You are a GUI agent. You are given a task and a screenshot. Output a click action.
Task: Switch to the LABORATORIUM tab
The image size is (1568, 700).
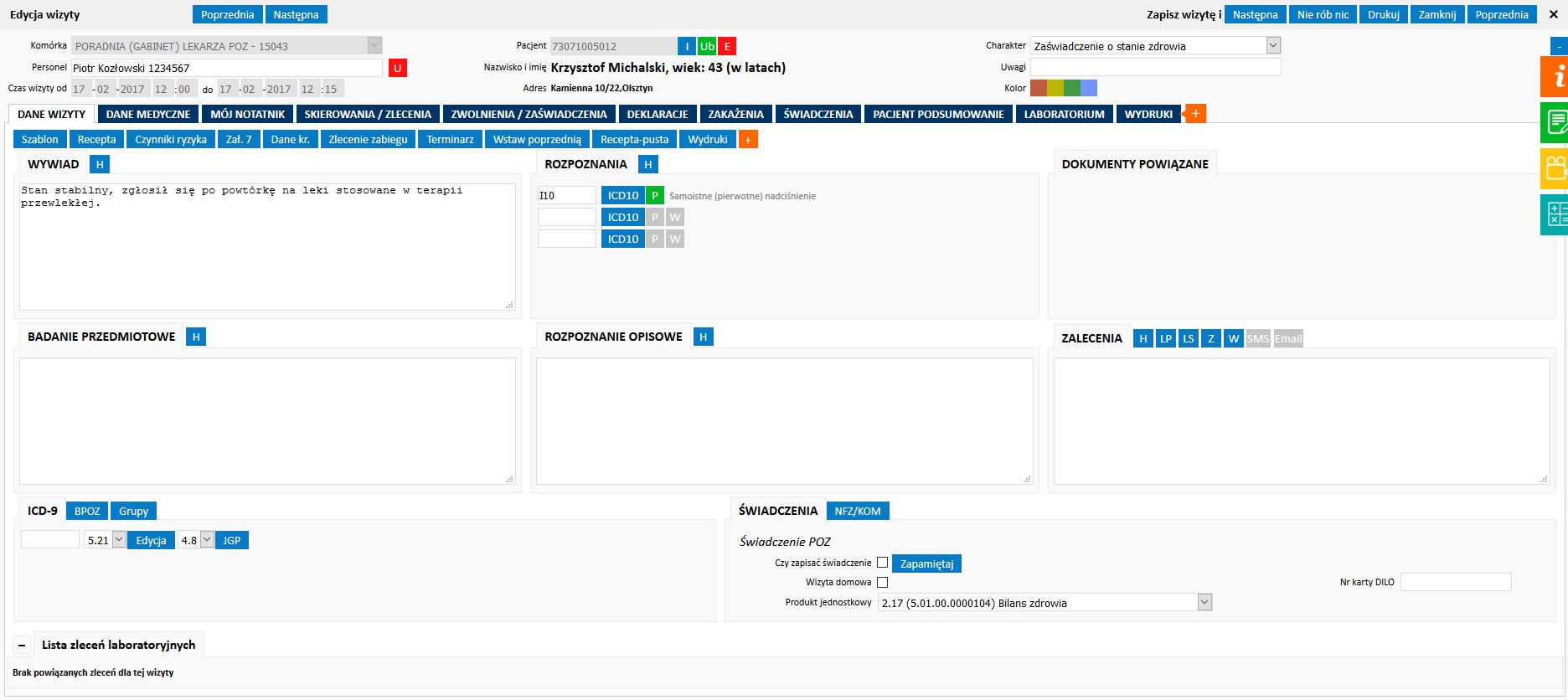(1064, 114)
